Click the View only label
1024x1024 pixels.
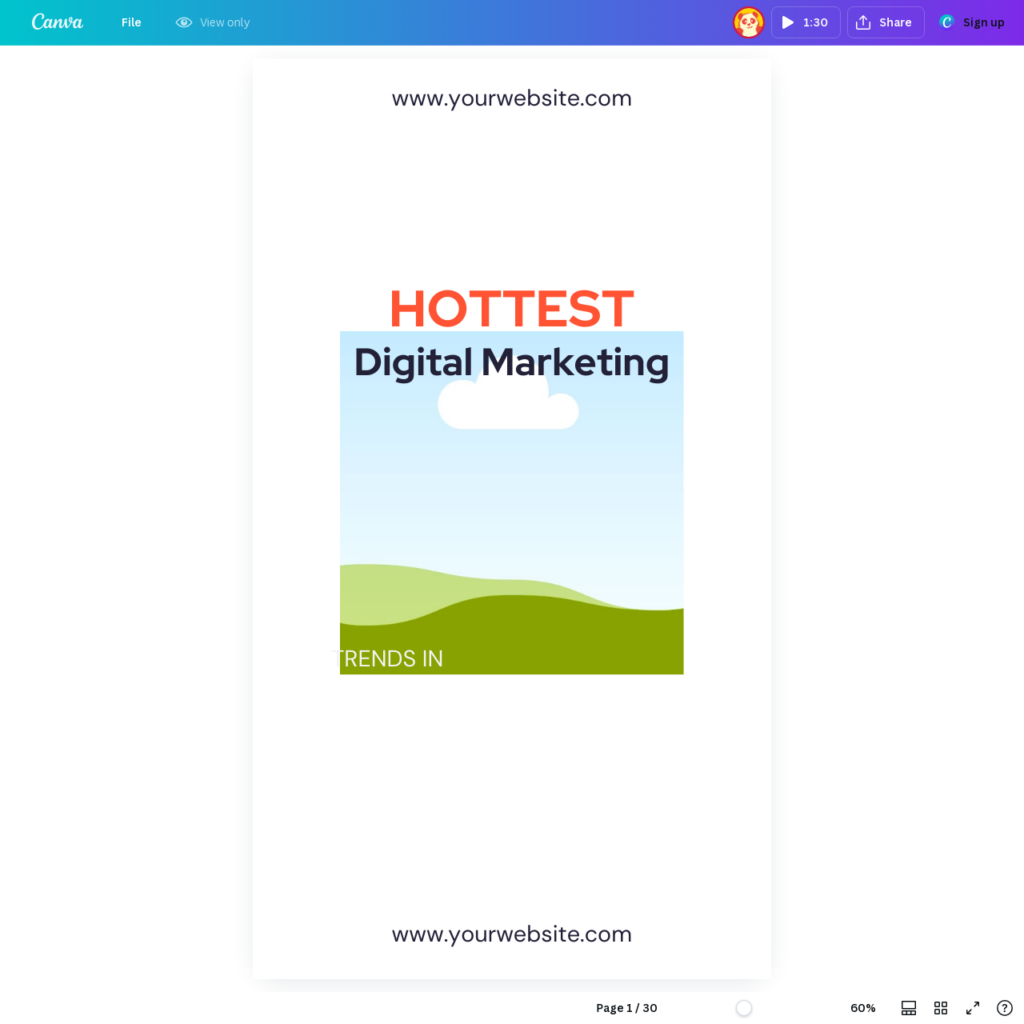(225, 22)
